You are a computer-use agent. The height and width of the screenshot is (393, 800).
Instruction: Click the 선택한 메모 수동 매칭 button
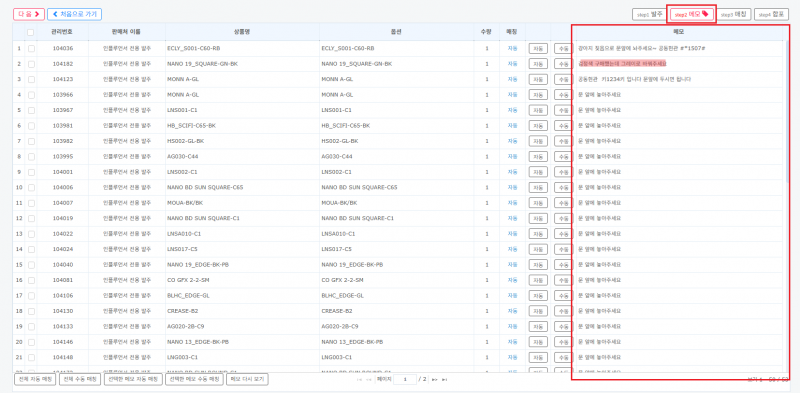pos(194,380)
